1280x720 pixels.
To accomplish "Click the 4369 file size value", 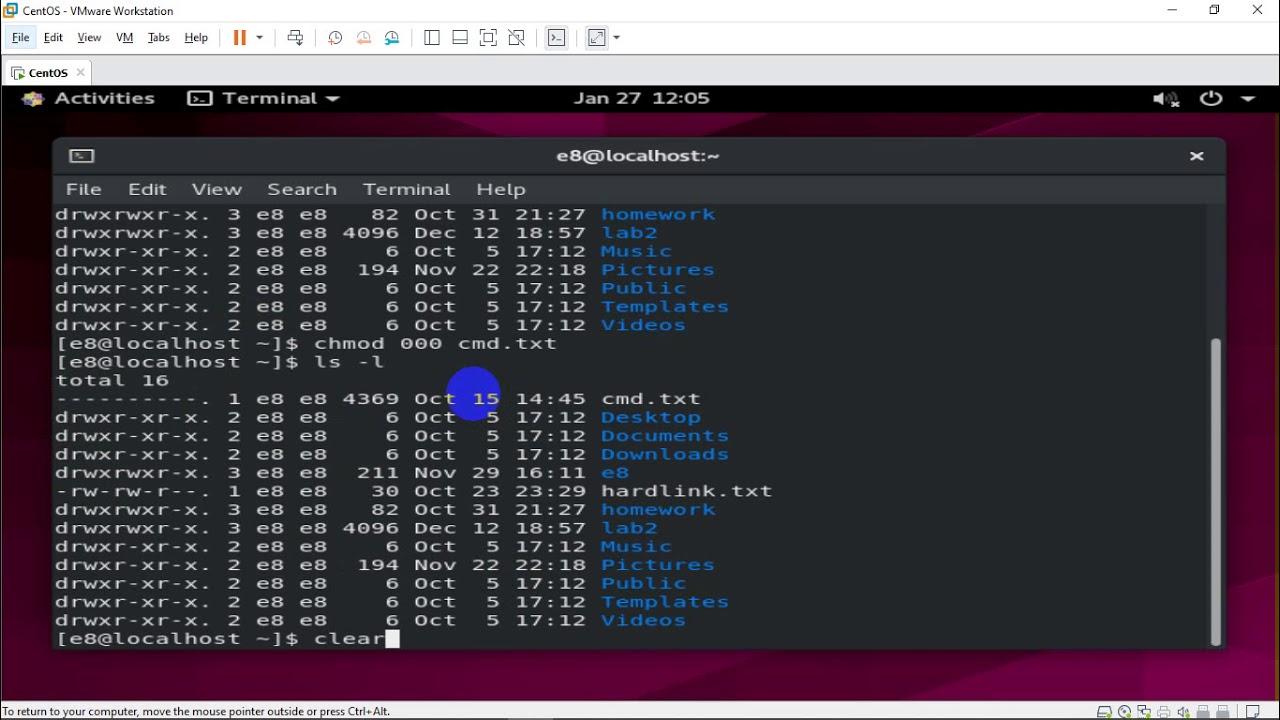I will coord(371,399).
